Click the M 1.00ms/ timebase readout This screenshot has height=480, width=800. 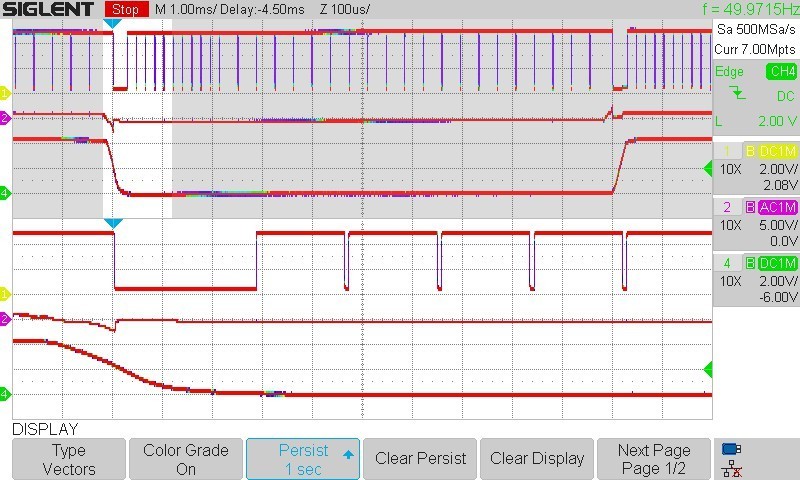click(185, 9)
